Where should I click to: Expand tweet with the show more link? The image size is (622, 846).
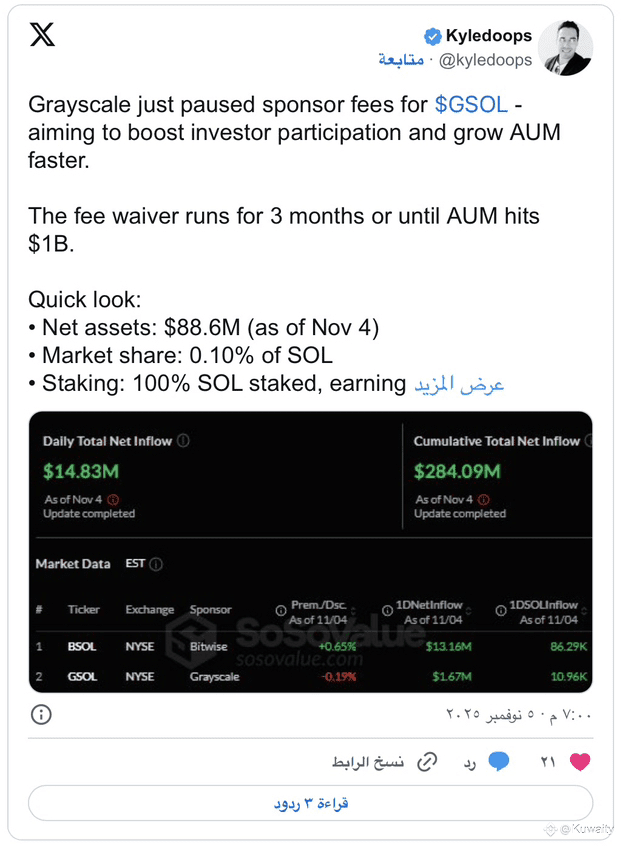click(x=459, y=384)
